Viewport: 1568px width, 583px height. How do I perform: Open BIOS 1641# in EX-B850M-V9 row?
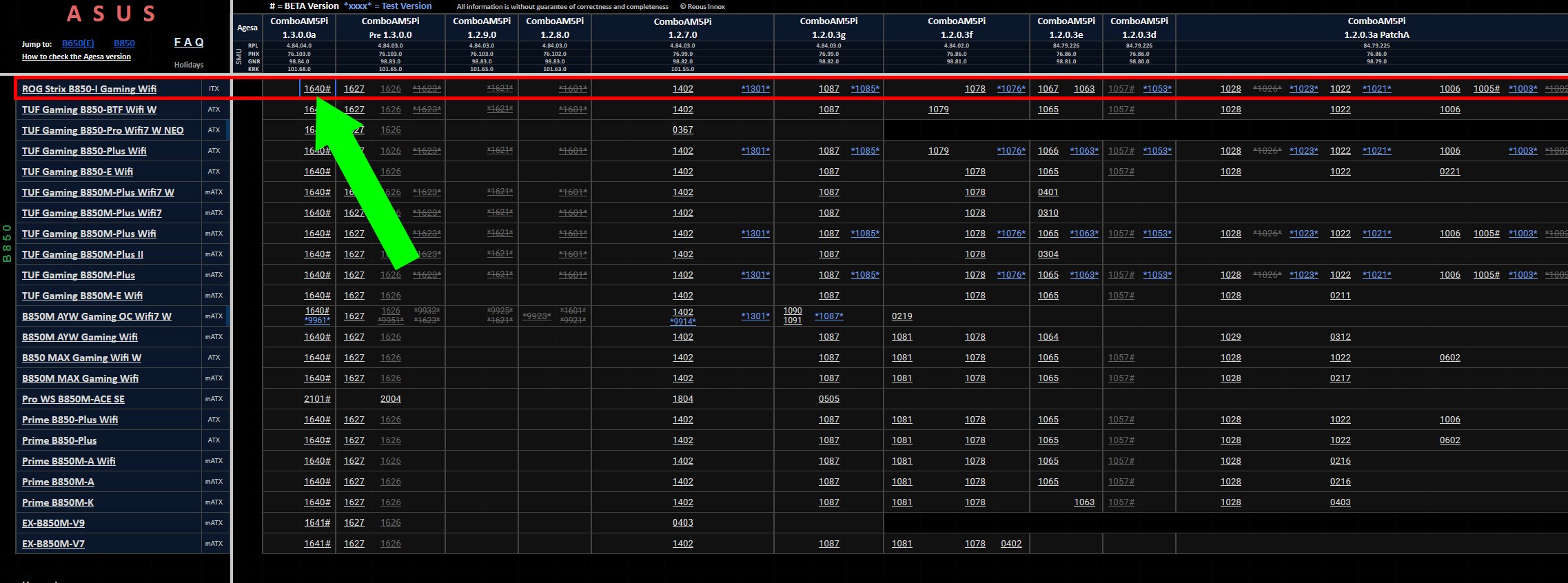[317, 523]
